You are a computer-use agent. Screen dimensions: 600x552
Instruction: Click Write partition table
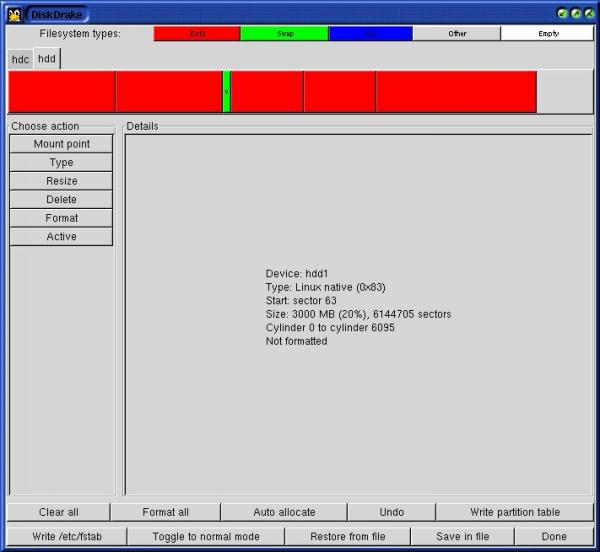click(x=515, y=512)
